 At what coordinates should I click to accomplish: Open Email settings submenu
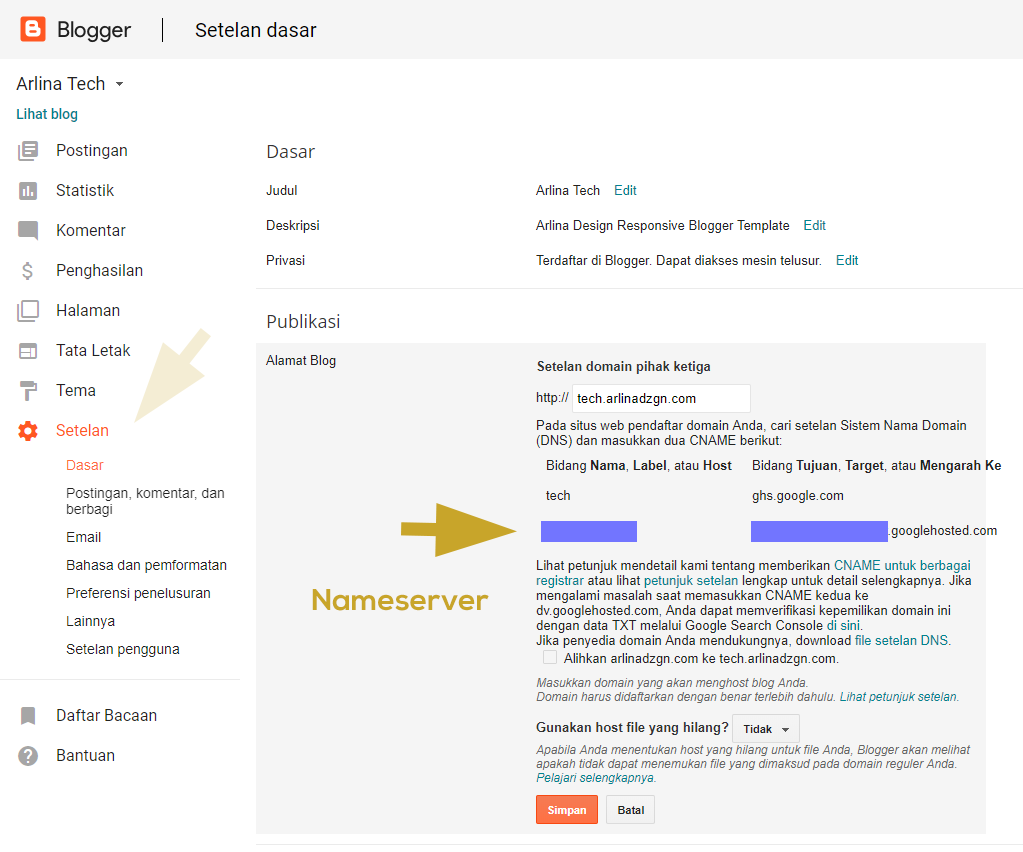pos(84,537)
